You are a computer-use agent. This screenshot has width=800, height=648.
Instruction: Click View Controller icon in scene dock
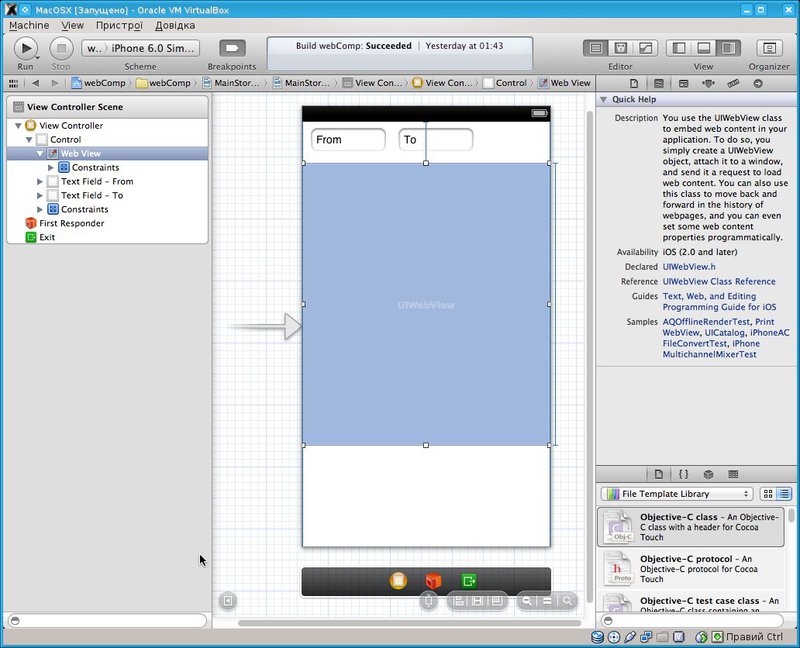coord(398,581)
